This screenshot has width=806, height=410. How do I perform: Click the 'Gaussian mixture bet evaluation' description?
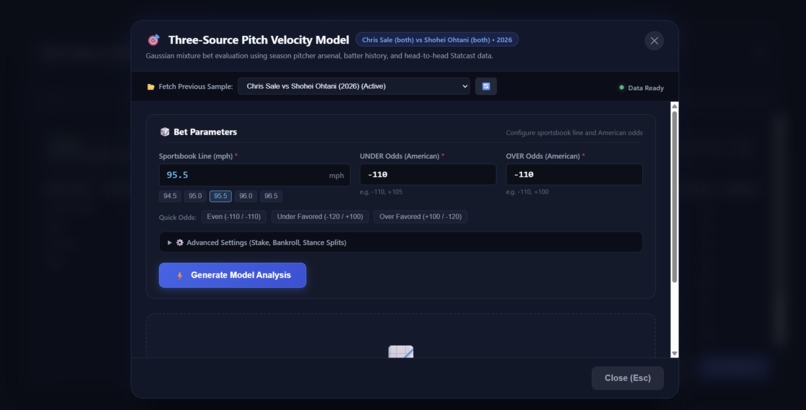point(319,56)
